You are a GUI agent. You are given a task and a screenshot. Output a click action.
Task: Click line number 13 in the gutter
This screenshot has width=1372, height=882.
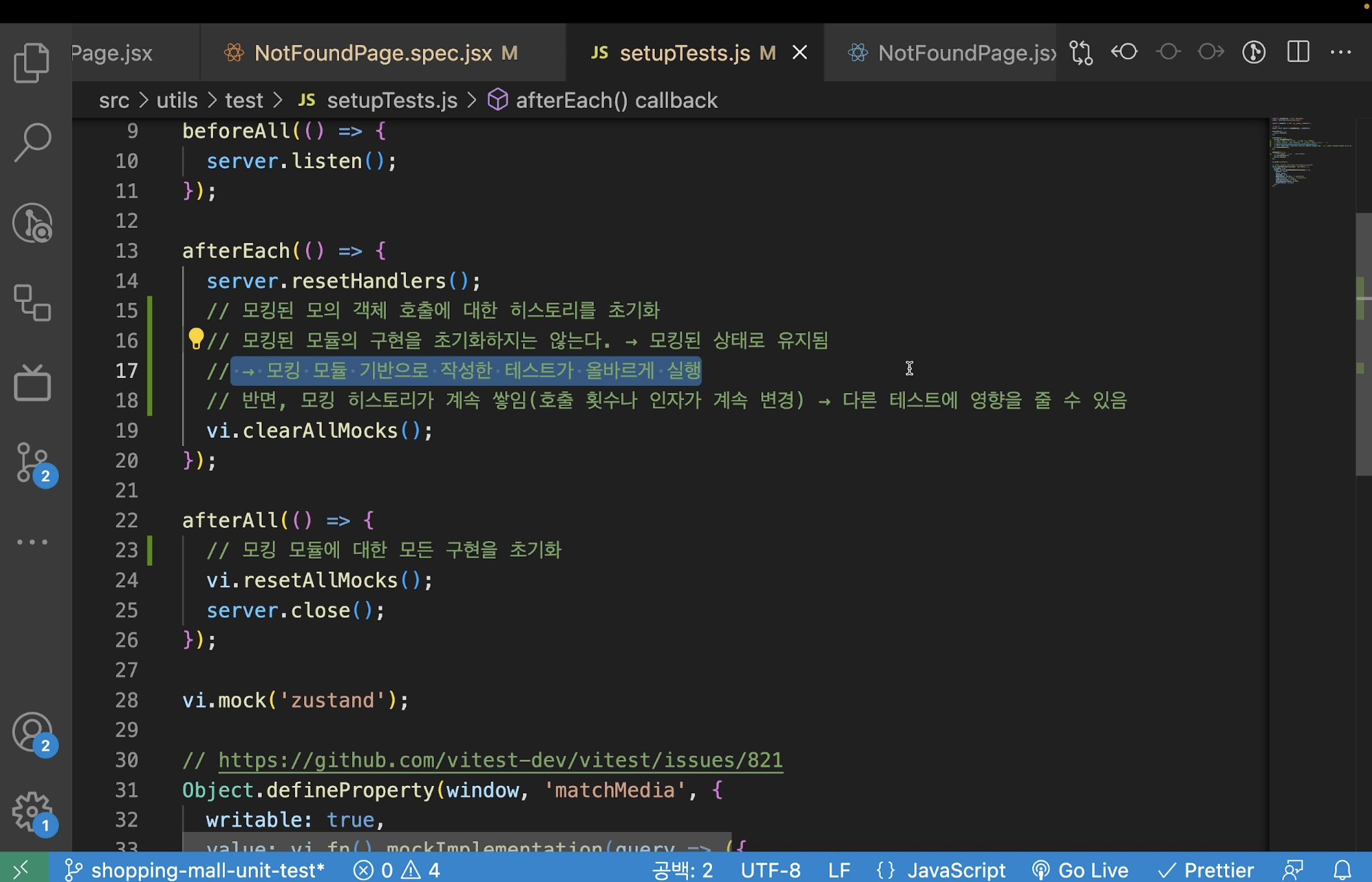[127, 251]
